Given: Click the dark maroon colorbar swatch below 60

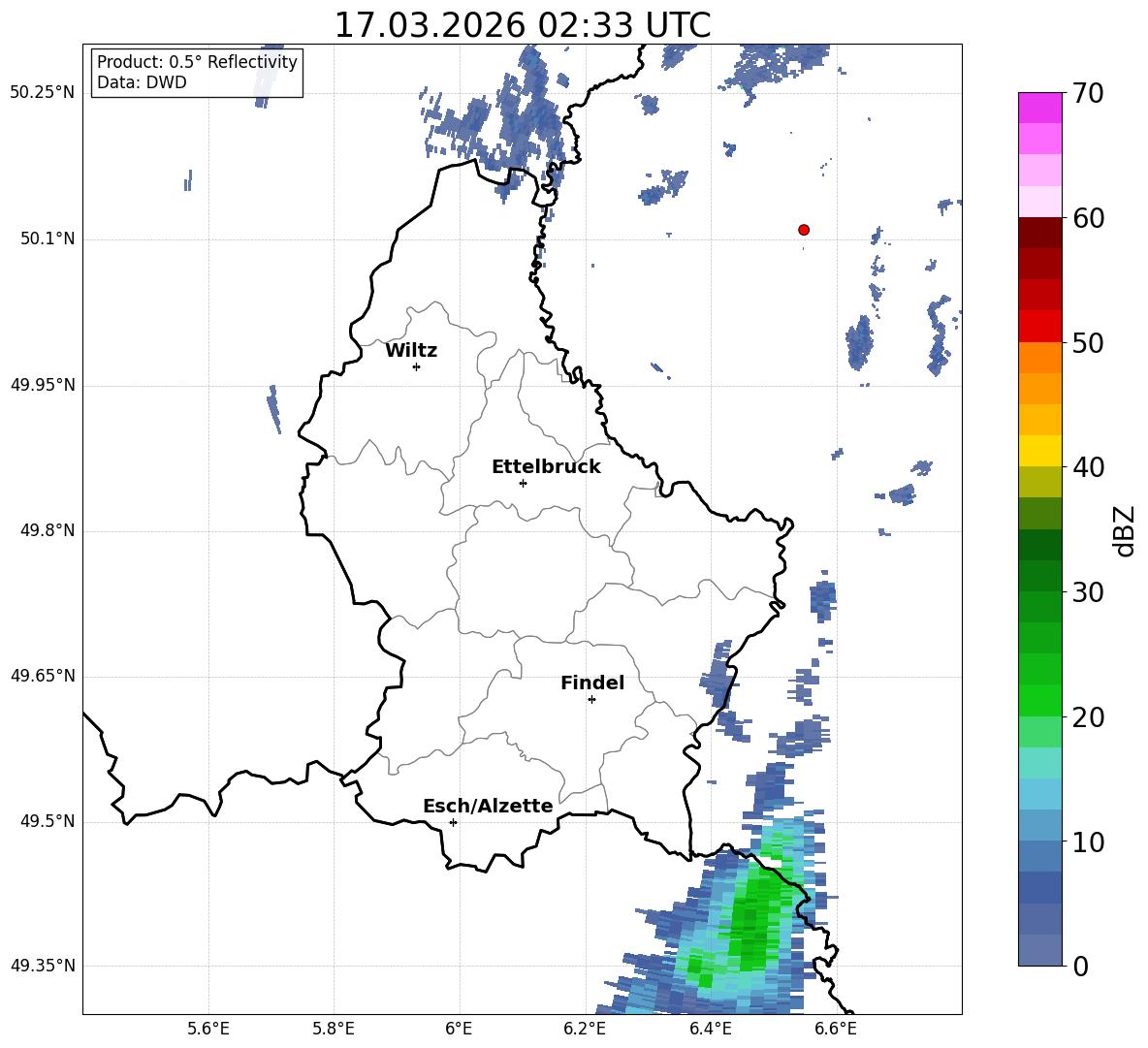Looking at the screenshot, I should point(1039,234).
